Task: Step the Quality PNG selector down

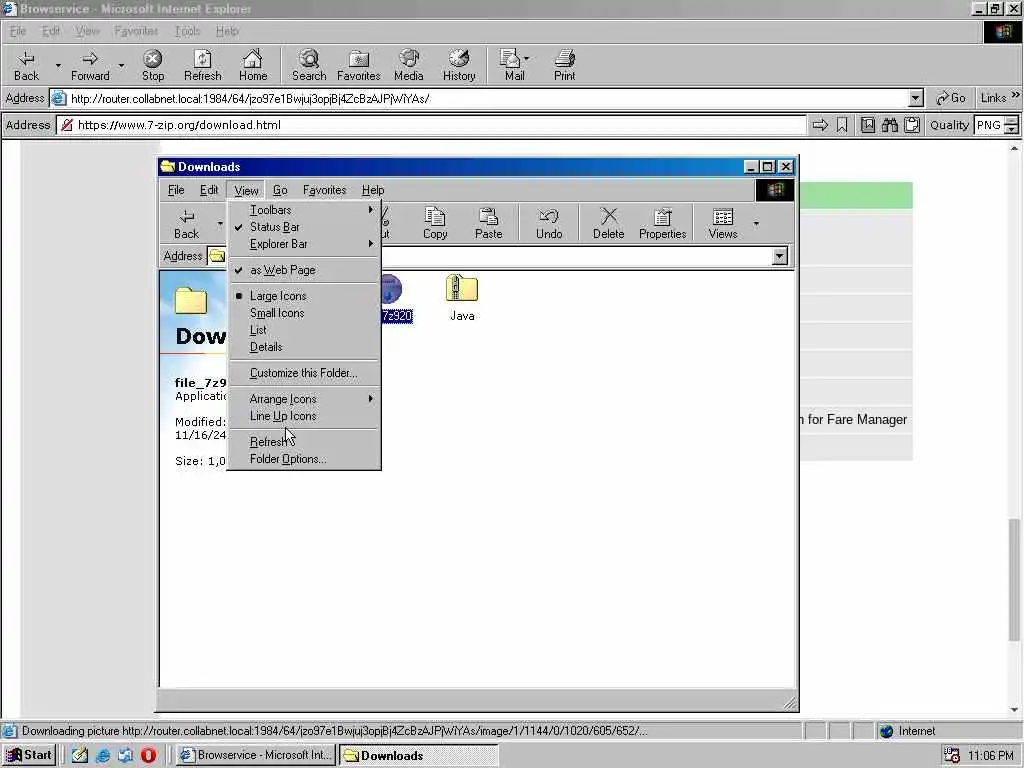Action: (1012, 129)
